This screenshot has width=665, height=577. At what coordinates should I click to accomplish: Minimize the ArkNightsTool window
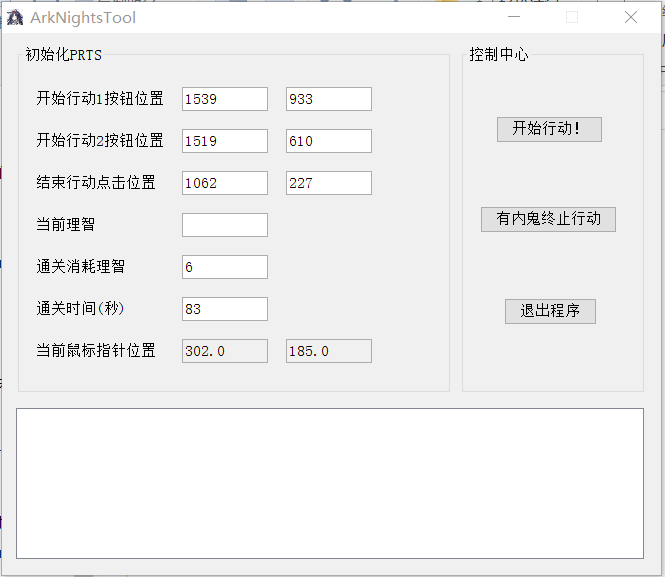click(514, 17)
